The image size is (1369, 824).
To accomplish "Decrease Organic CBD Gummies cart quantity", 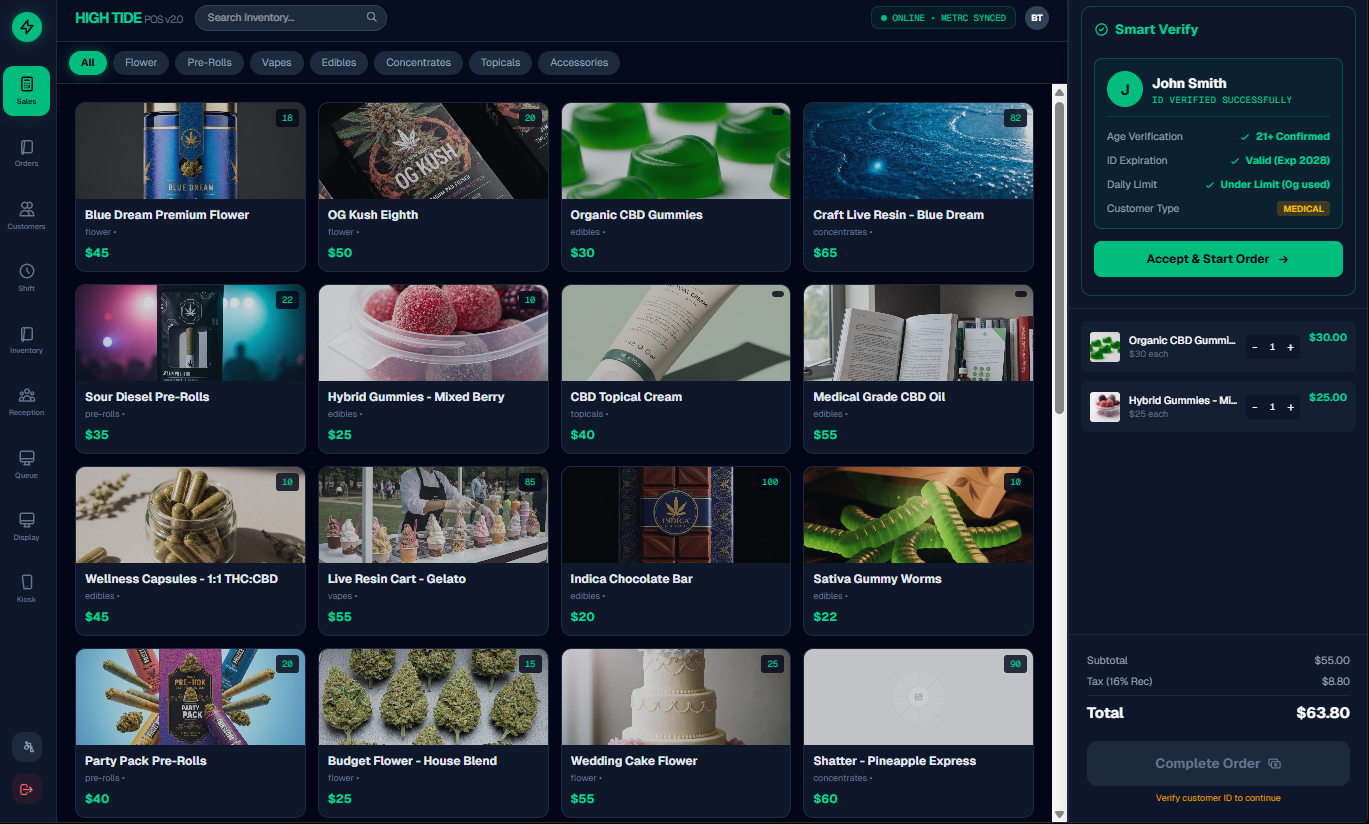I will [1255, 347].
